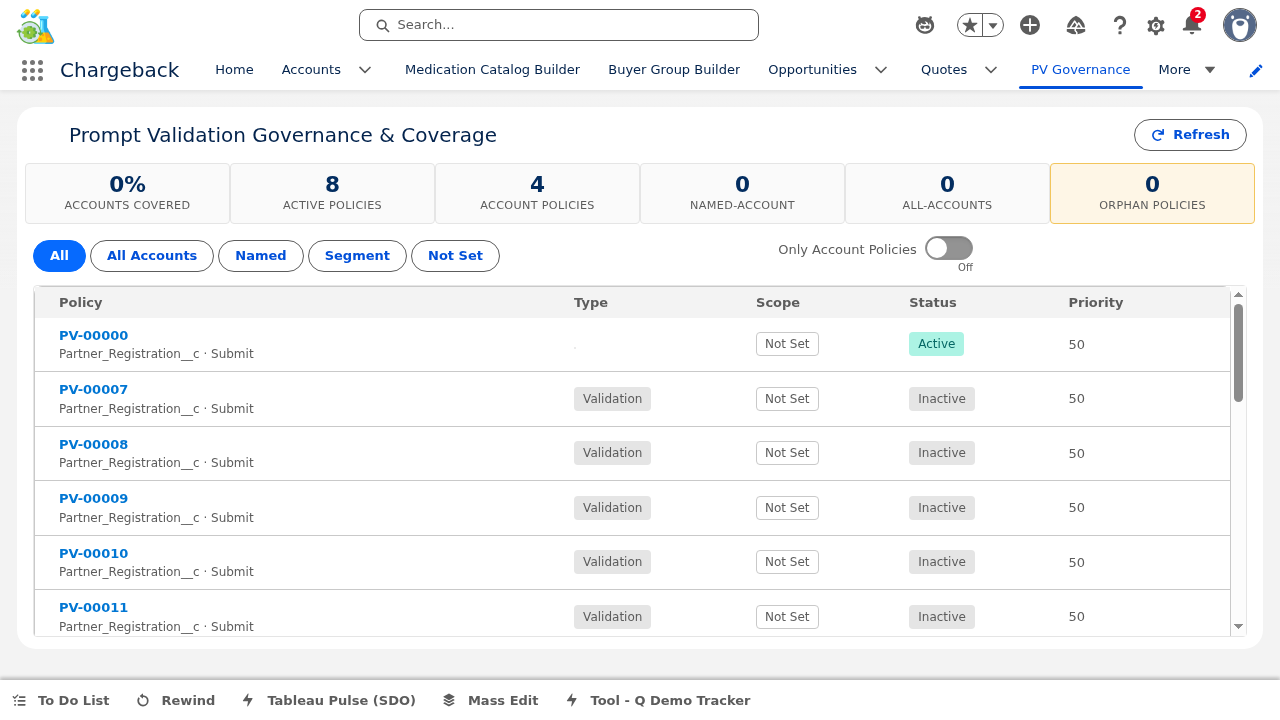Select the PV Governance tab
Viewport: 1280px width, 720px height.
point(1080,70)
